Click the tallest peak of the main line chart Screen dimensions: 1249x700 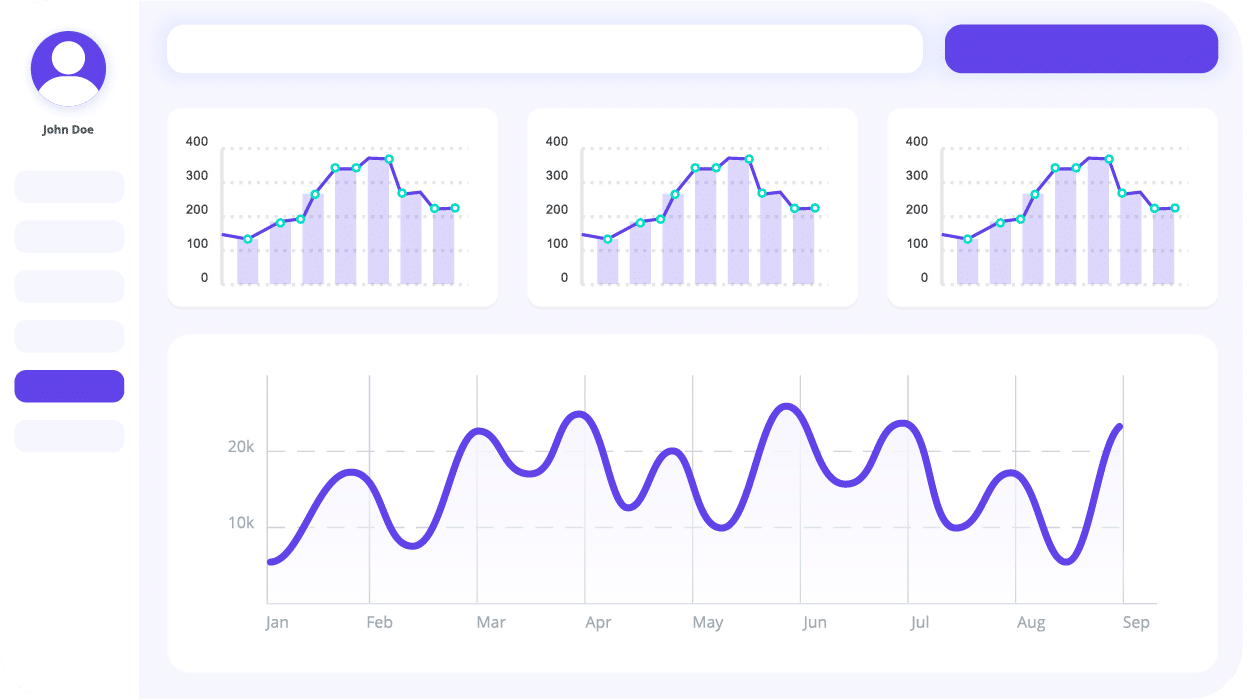787,406
